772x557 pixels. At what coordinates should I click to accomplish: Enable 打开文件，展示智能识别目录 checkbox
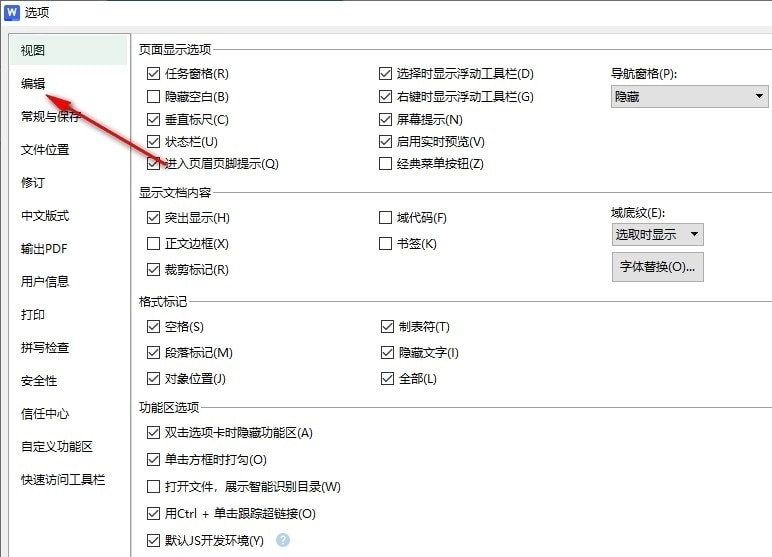tap(153, 487)
